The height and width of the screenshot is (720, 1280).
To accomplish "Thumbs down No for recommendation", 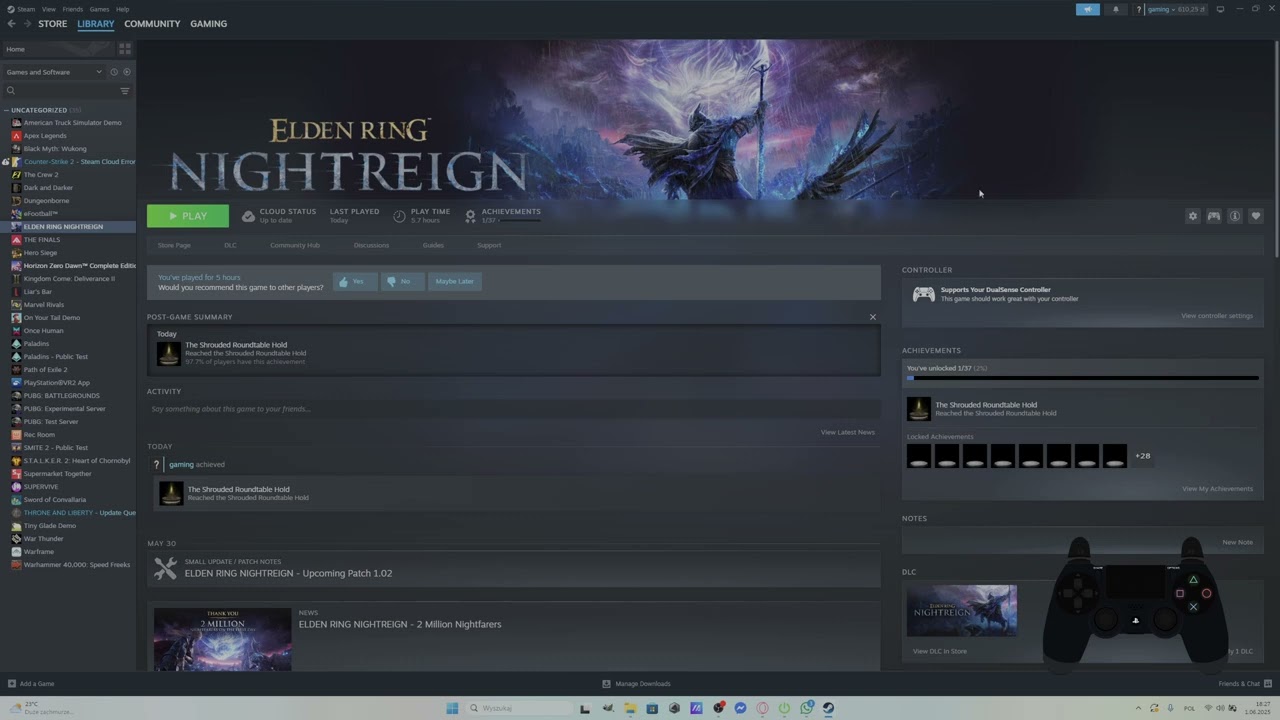I will (x=402, y=282).
